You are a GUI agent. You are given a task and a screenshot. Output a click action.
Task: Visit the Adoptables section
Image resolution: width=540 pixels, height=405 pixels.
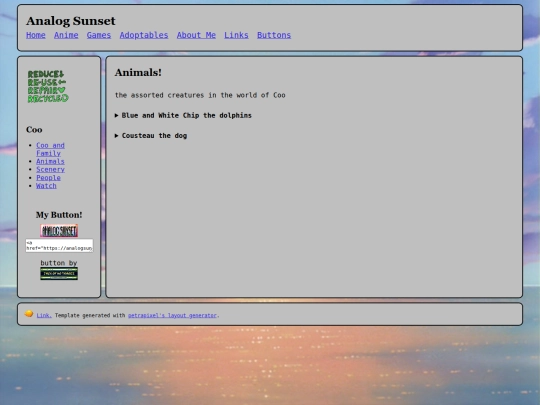tap(144, 35)
